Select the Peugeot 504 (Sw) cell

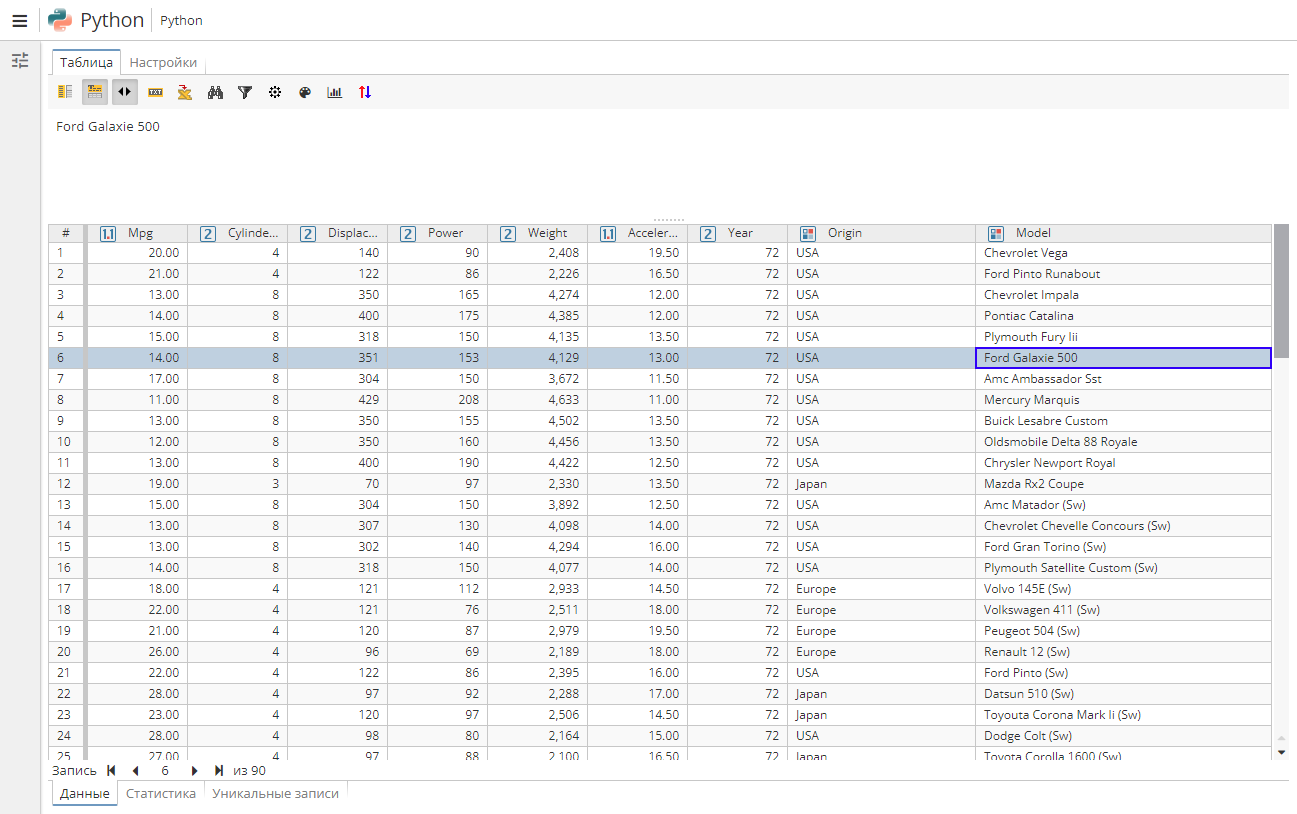[x=1124, y=631]
